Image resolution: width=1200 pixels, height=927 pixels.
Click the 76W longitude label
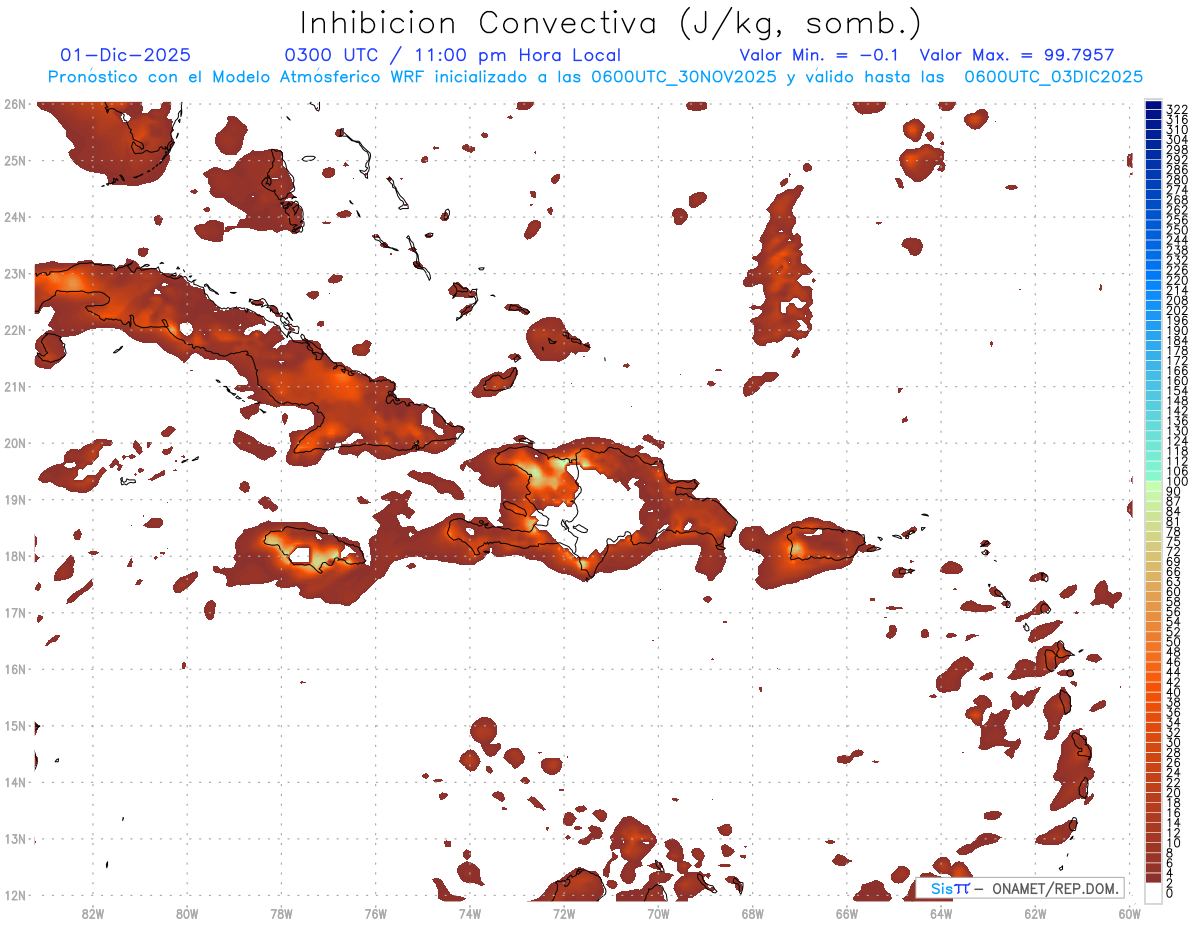[x=376, y=913]
